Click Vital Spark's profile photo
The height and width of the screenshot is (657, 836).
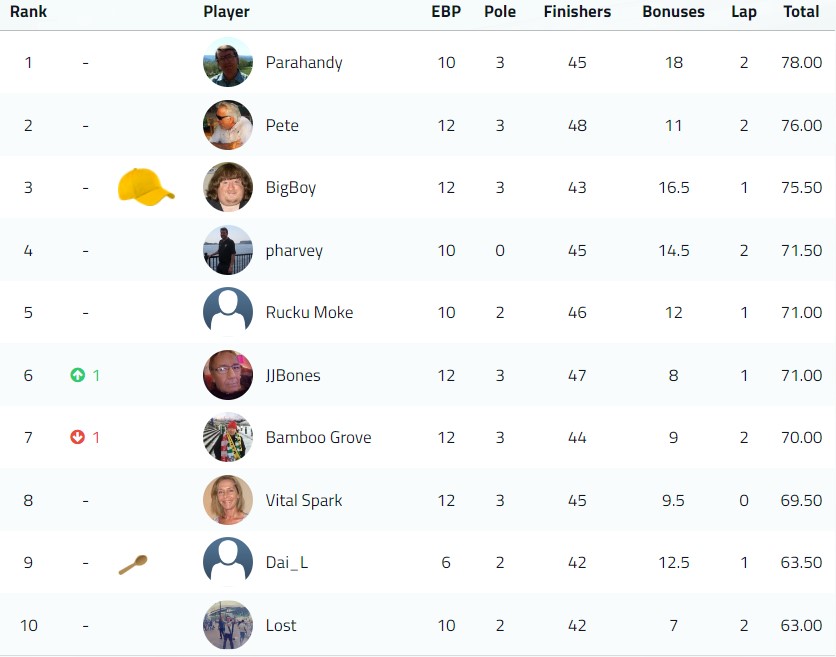[x=228, y=500]
